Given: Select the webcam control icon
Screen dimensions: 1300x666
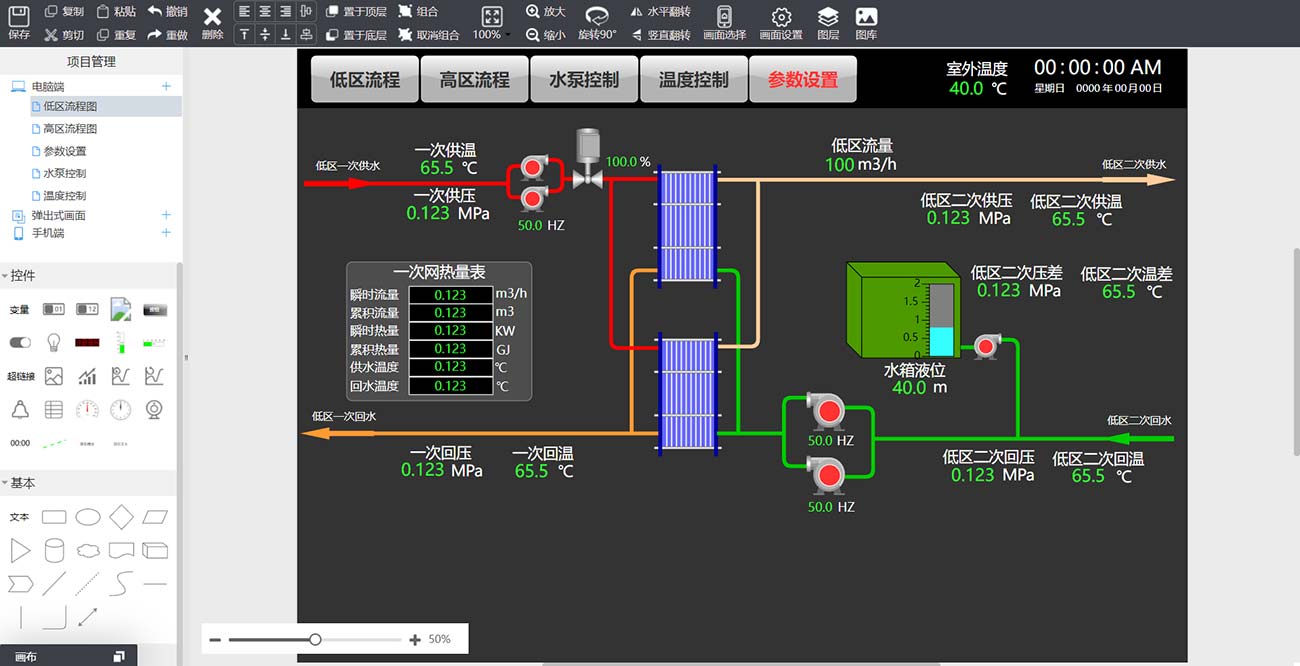Looking at the screenshot, I should pos(154,409).
